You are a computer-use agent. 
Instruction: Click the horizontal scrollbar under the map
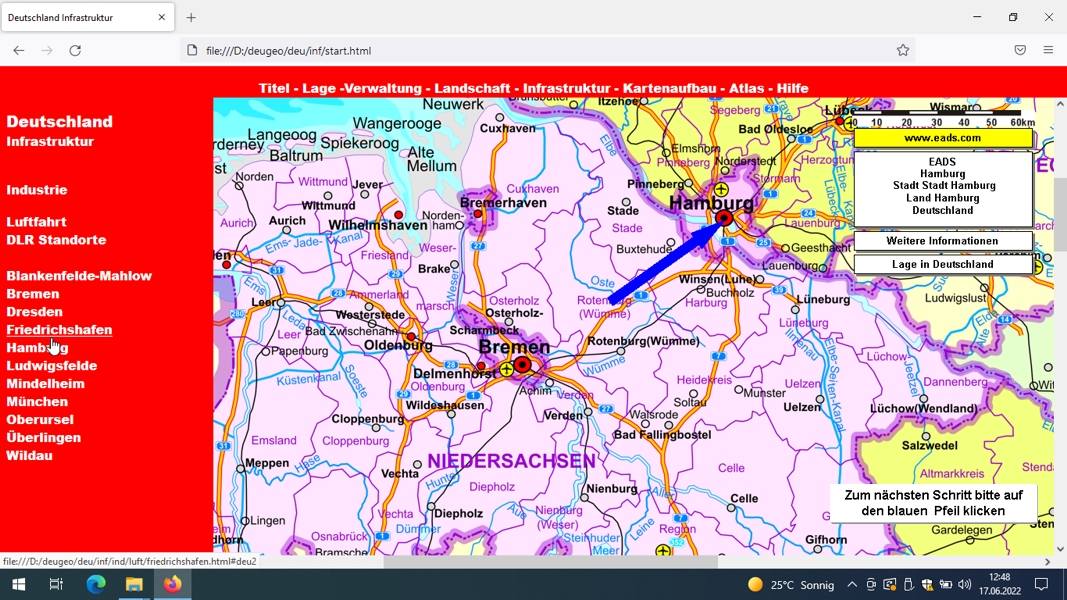pyautogui.click(x=550, y=562)
